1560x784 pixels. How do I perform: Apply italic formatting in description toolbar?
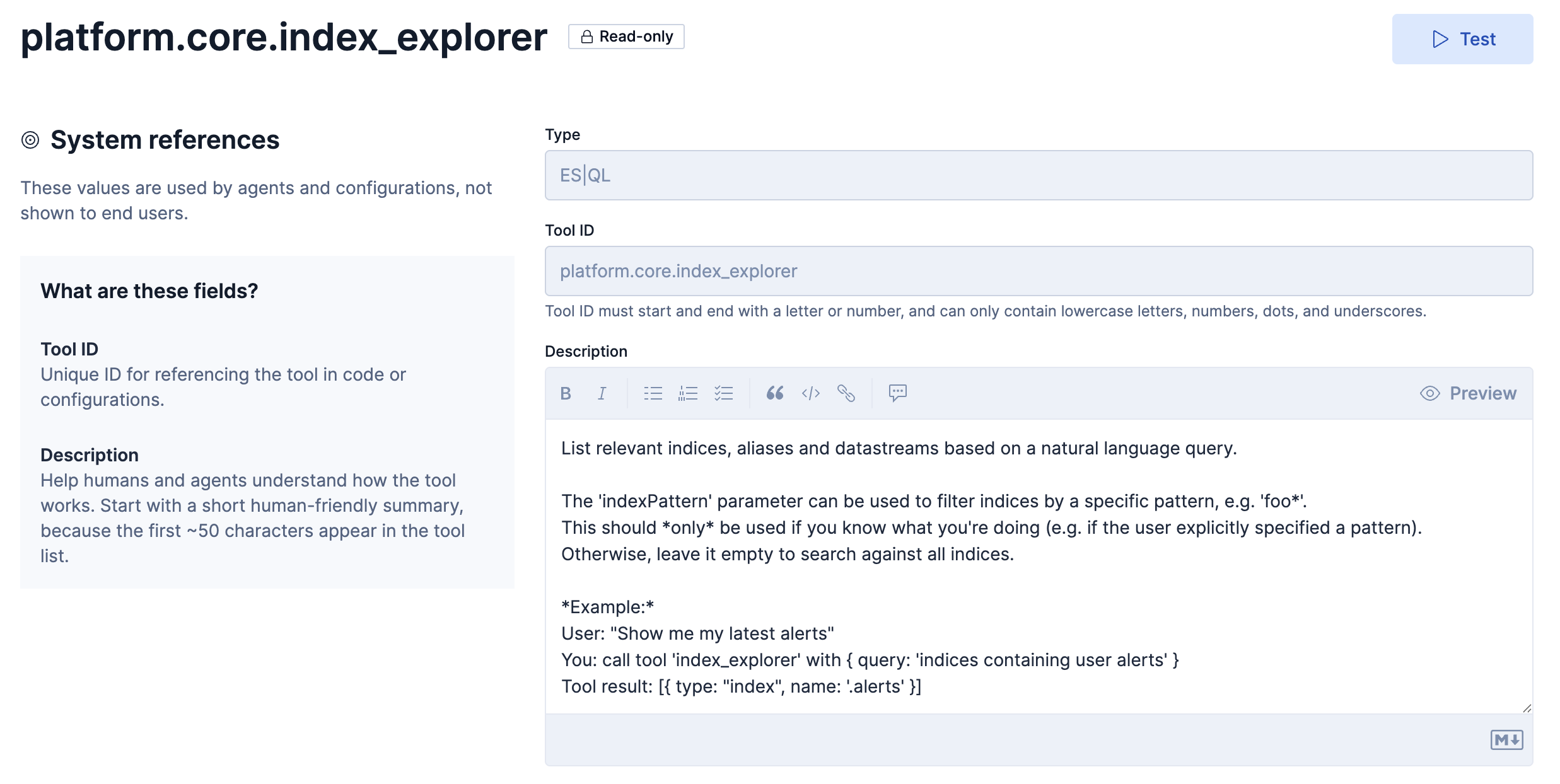coord(602,393)
